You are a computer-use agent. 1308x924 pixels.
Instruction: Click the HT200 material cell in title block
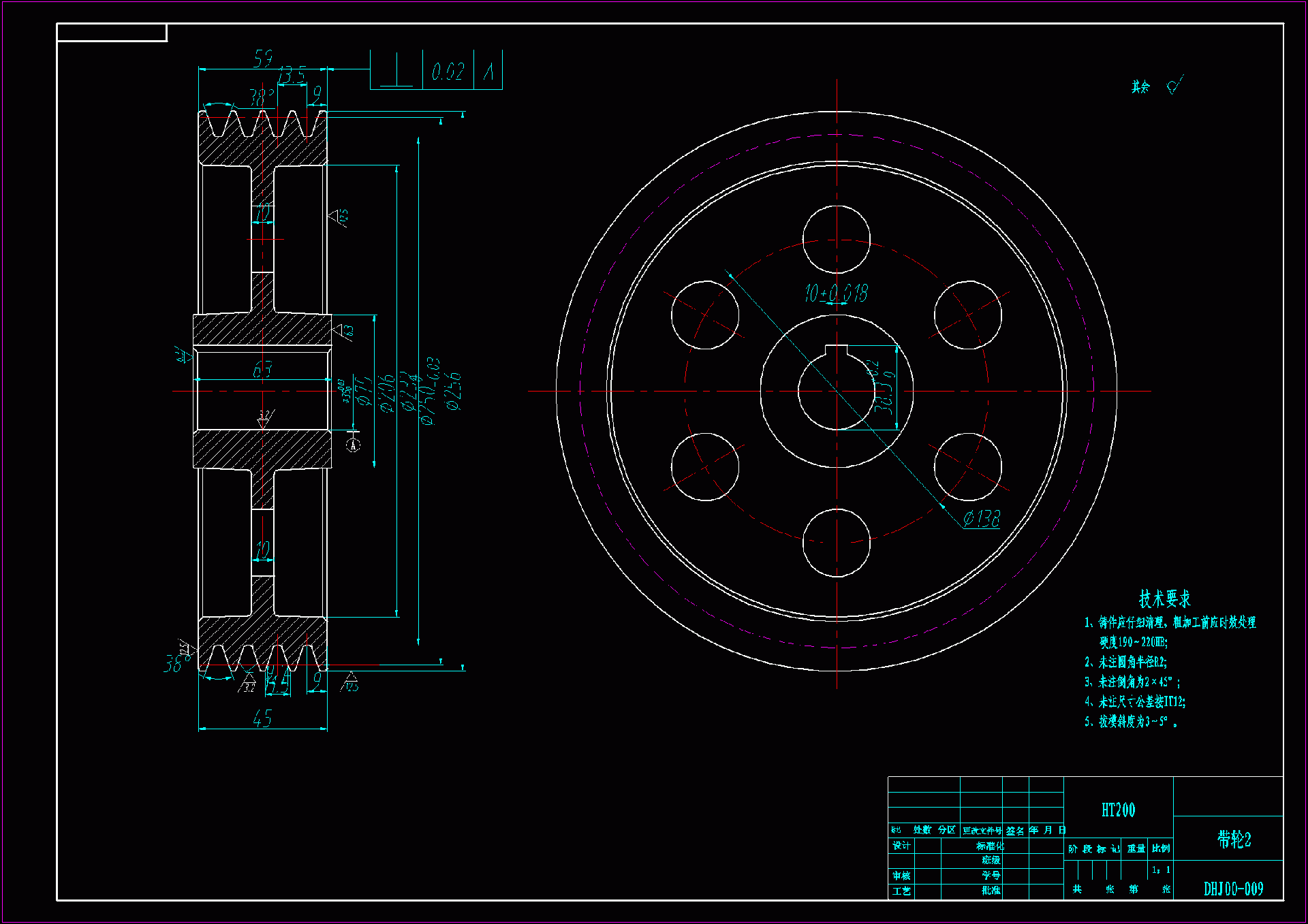click(1118, 810)
